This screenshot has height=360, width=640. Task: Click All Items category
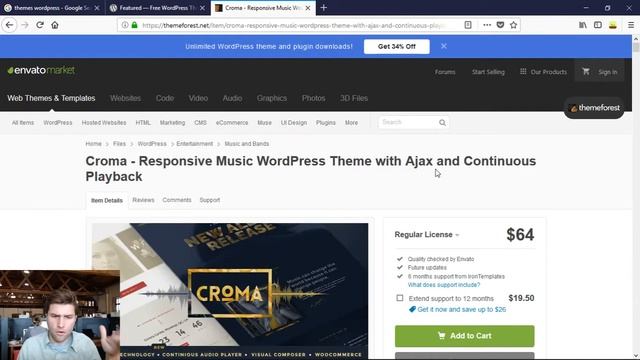tap(23, 122)
